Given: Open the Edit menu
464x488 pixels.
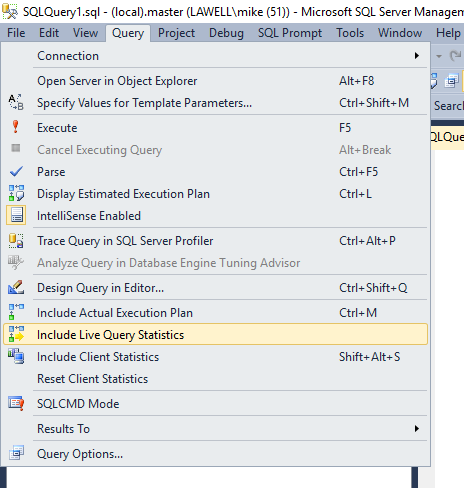Looking at the screenshot, I should click(x=49, y=33).
